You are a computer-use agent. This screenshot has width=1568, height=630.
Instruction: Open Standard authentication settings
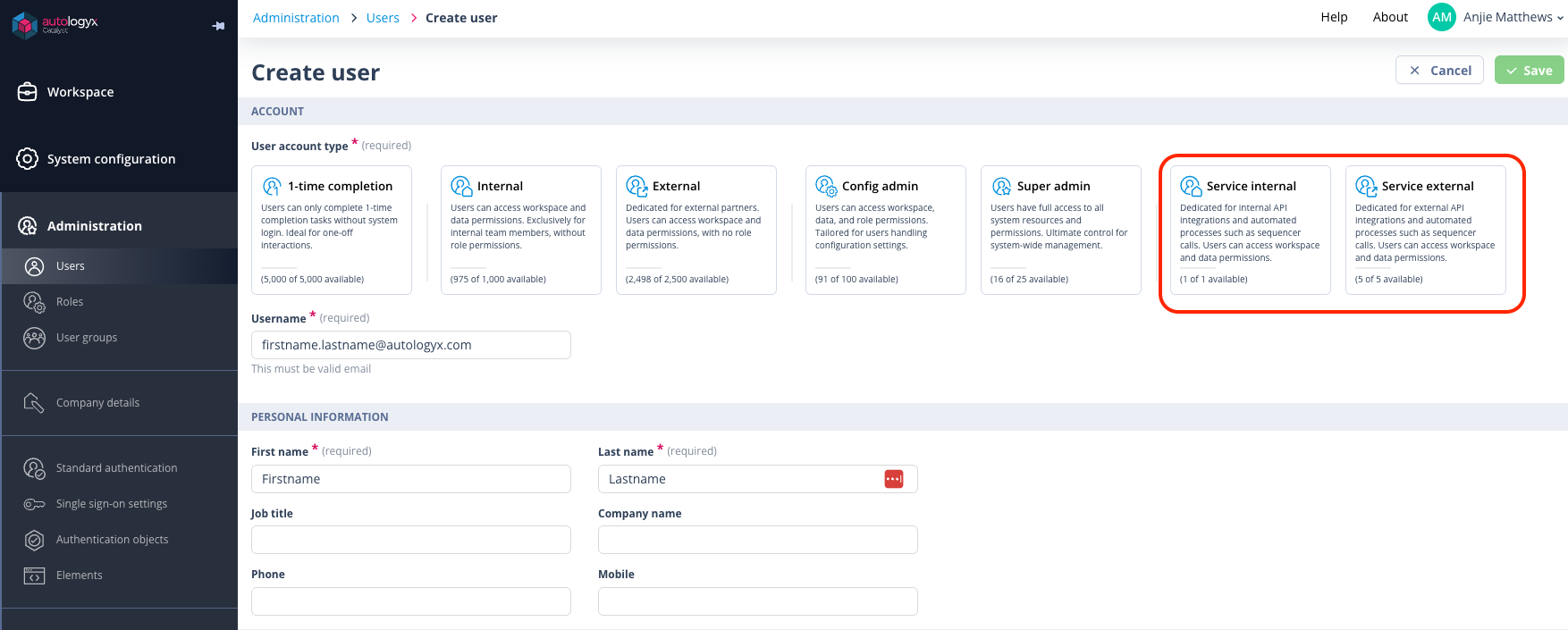pyautogui.click(x=119, y=468)
